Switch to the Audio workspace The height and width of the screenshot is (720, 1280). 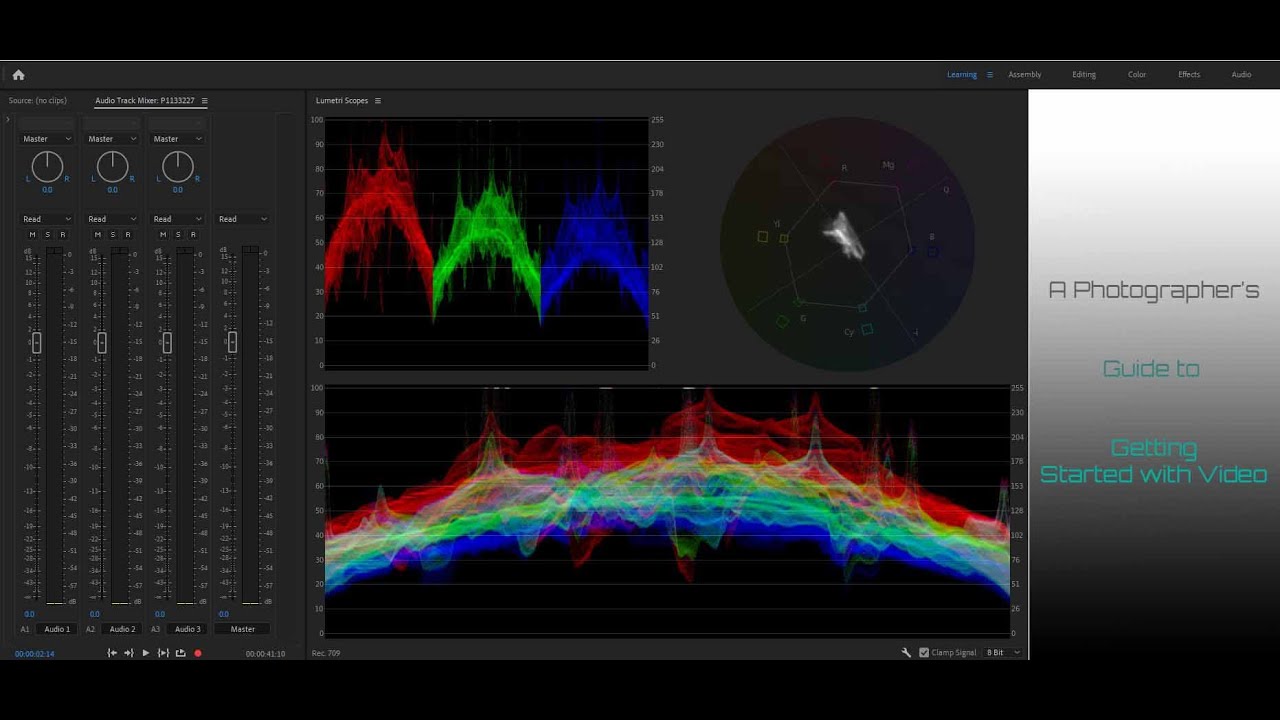pyautogui.click(x=1241, y=75)
